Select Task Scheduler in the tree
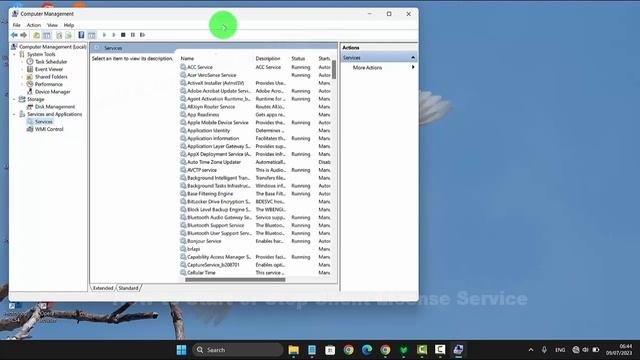The image size is (640, 360). (51, 62)
